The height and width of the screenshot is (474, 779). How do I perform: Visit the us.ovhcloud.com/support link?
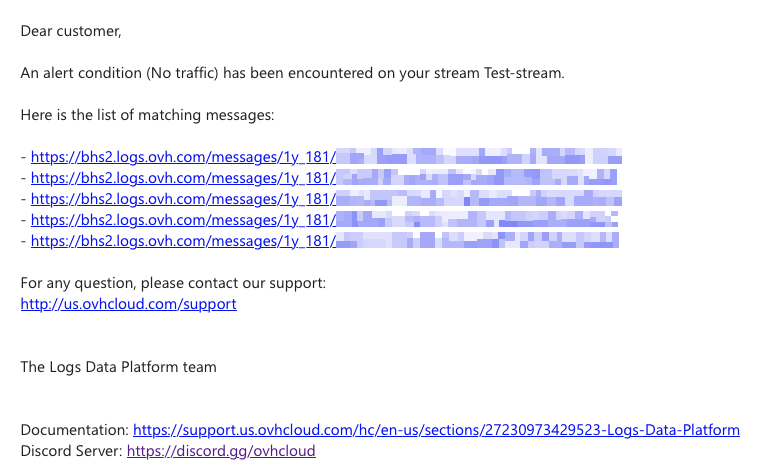(129, 304)
